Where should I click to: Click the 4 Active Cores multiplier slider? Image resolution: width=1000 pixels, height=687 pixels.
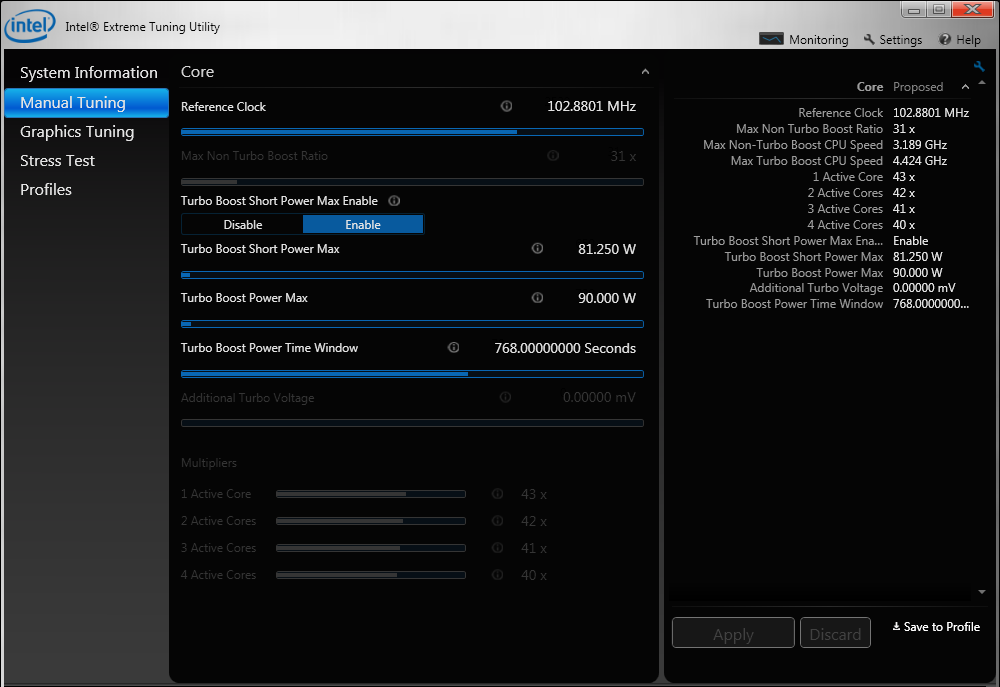point(371,575)
